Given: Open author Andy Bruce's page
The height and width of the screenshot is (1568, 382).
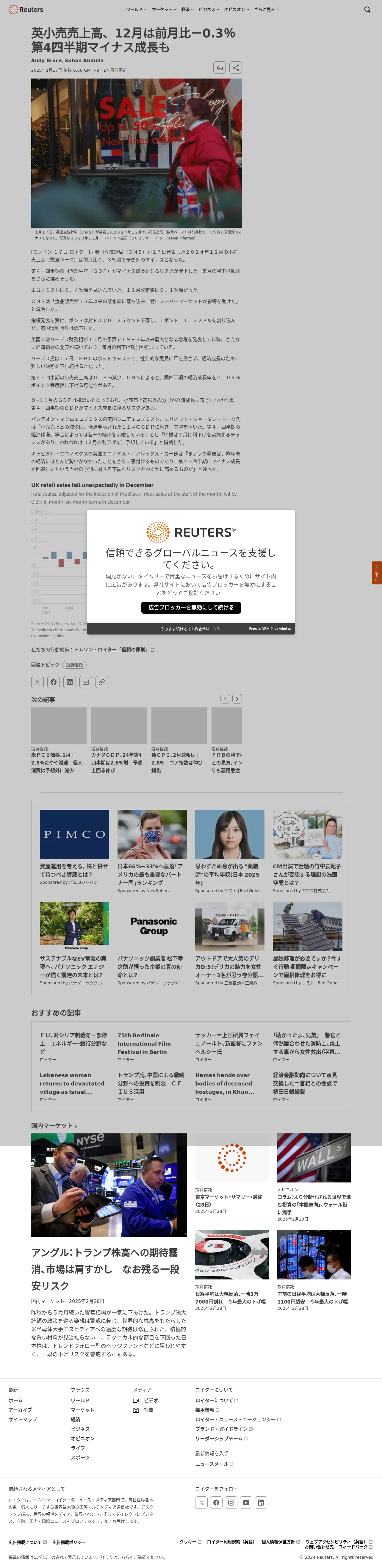Looking at the screenshot, I should tap(46, 60).
